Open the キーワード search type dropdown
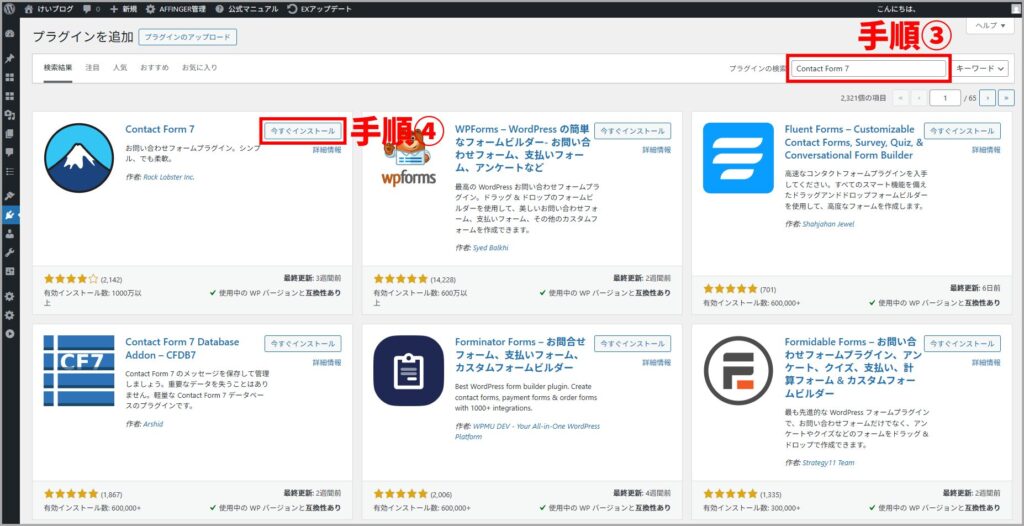 point(980,68)
